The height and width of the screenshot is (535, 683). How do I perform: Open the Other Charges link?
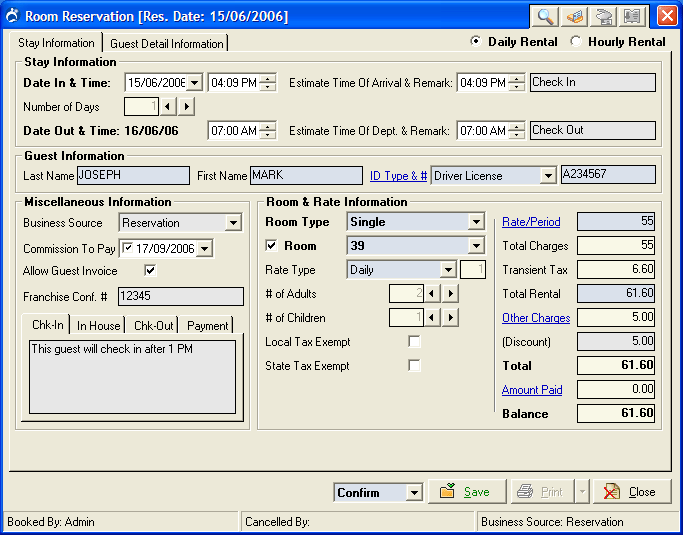pyautogui.click(x=536, y=318)
